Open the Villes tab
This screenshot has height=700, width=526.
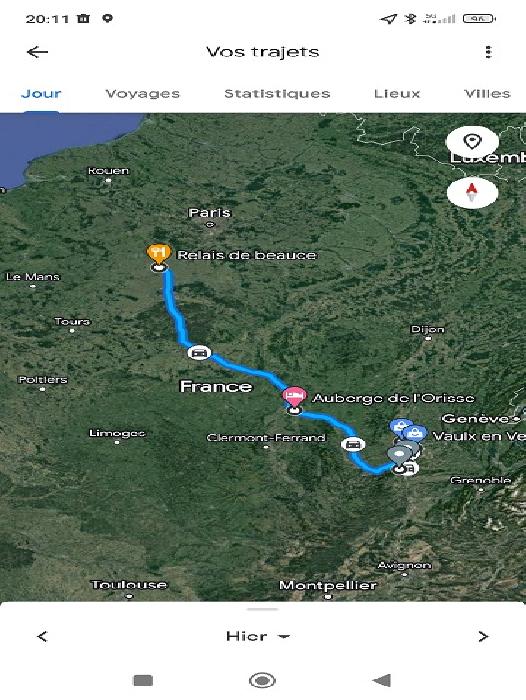pos(487,93)
